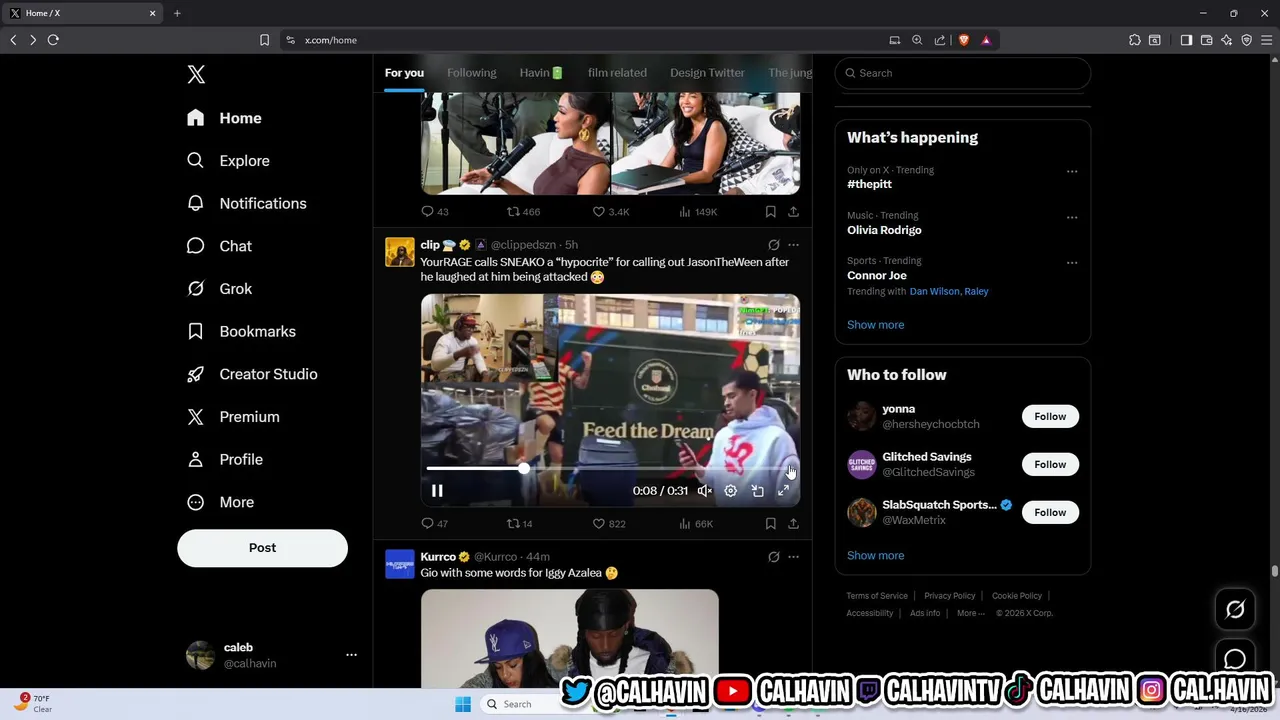Open Explore in the sidebar

[228, 161]
